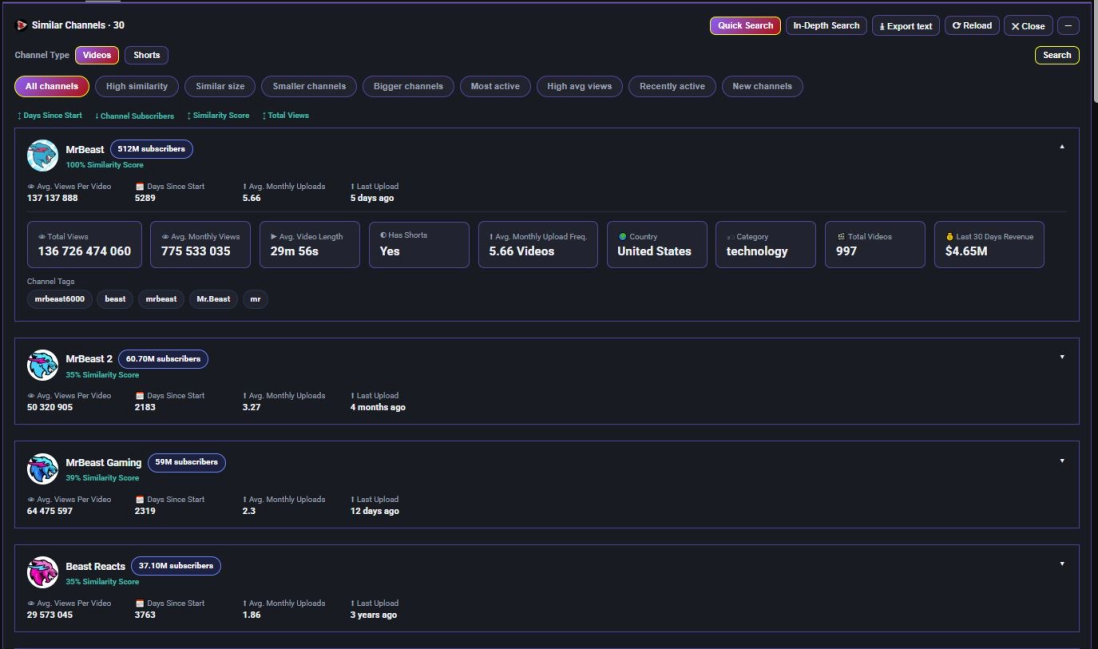Show Recently active channels
Viewport: 1098px width, 649px height.
coord(672,86)
